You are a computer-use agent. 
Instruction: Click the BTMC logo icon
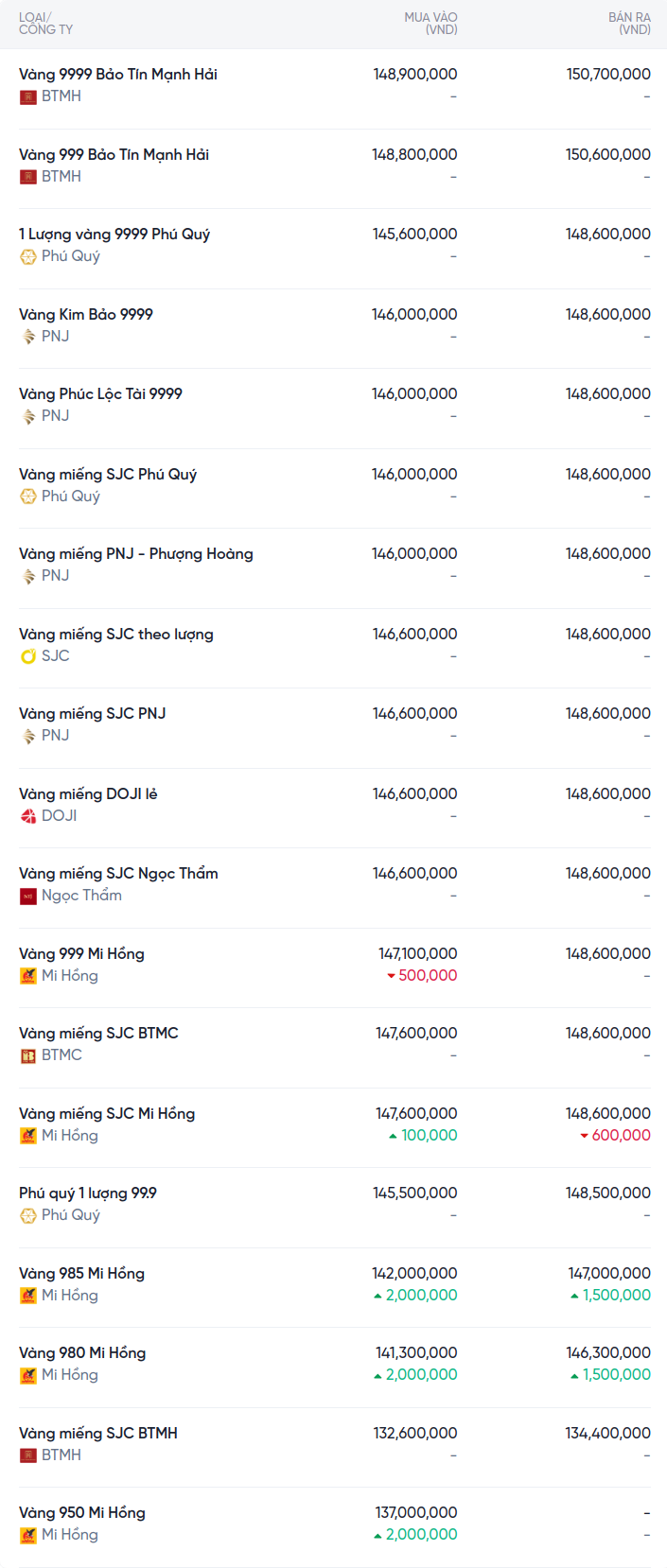tap(28, 1055)
